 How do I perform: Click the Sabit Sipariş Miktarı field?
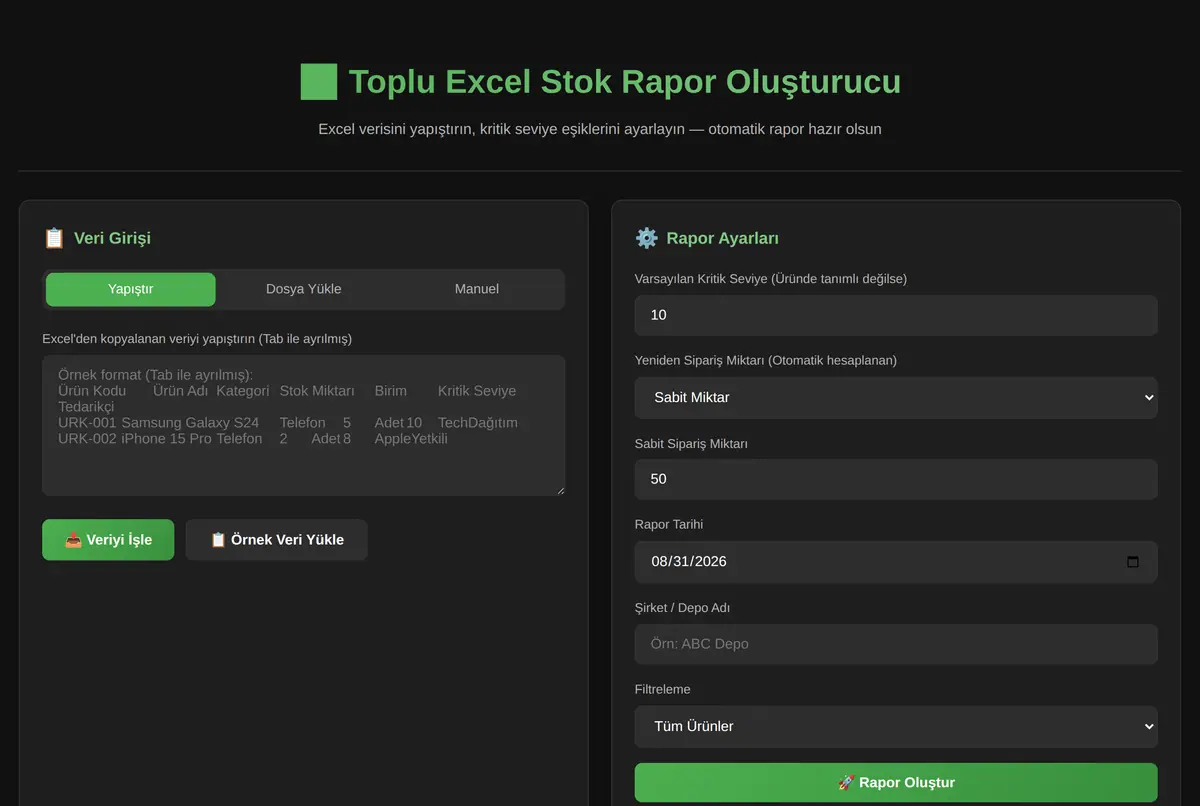click(896, 479)
